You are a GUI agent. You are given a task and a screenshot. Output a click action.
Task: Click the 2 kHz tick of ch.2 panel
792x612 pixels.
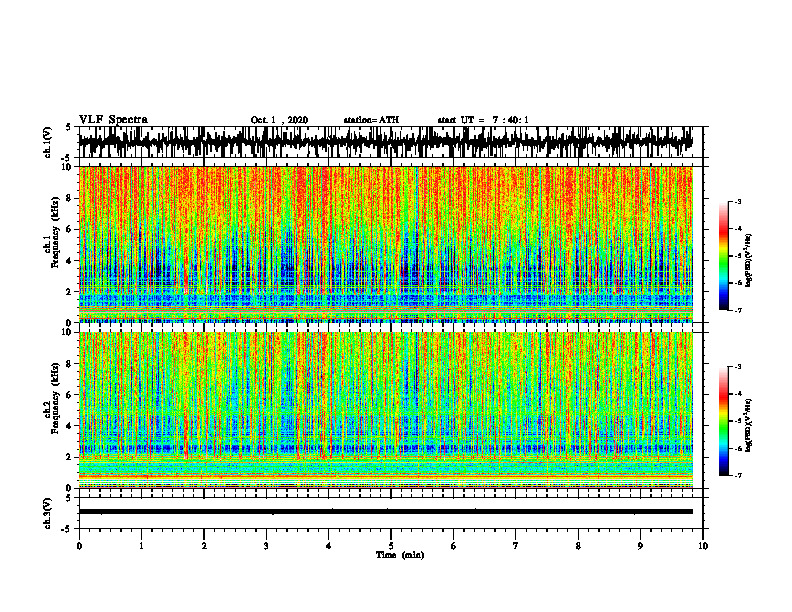(x=70, y=457)
